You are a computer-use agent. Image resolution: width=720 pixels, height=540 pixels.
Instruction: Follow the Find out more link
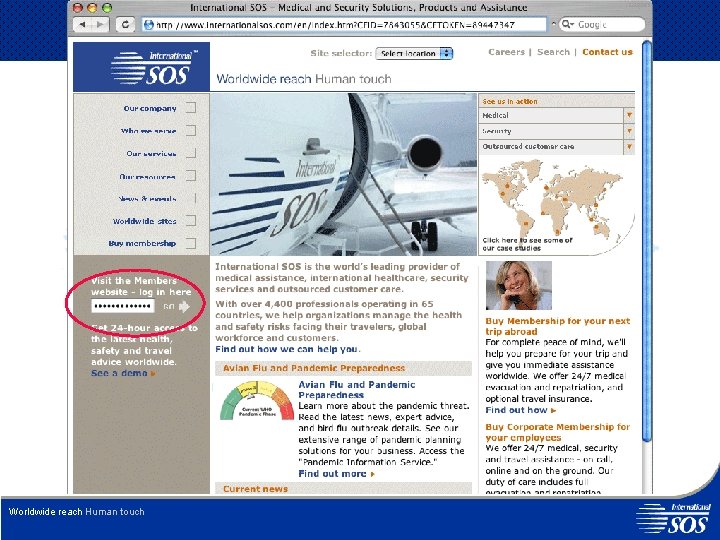tap(336, 473)
